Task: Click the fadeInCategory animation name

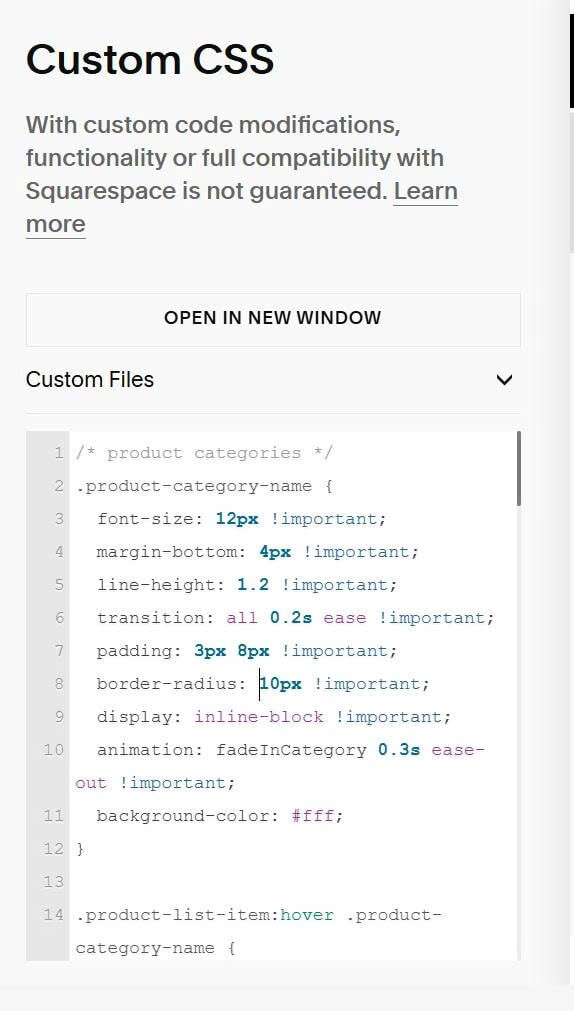Action: pos(291,750)
